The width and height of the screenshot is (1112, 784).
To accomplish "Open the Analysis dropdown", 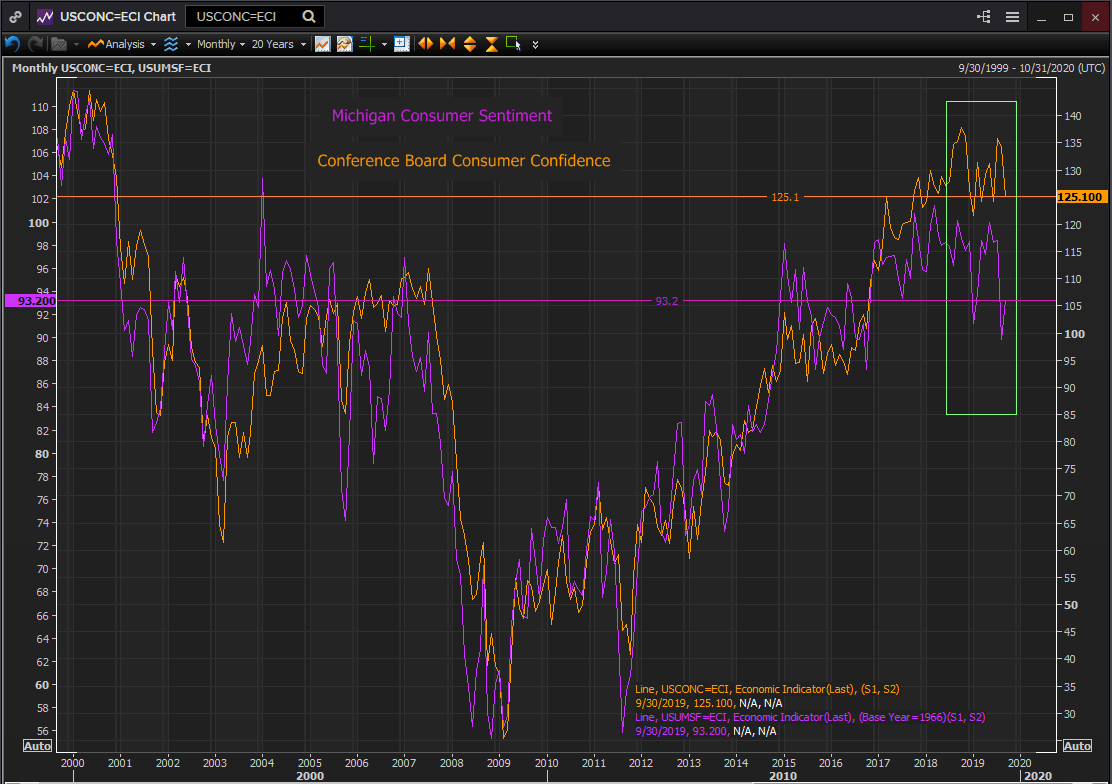I will [x=122, y=44].
